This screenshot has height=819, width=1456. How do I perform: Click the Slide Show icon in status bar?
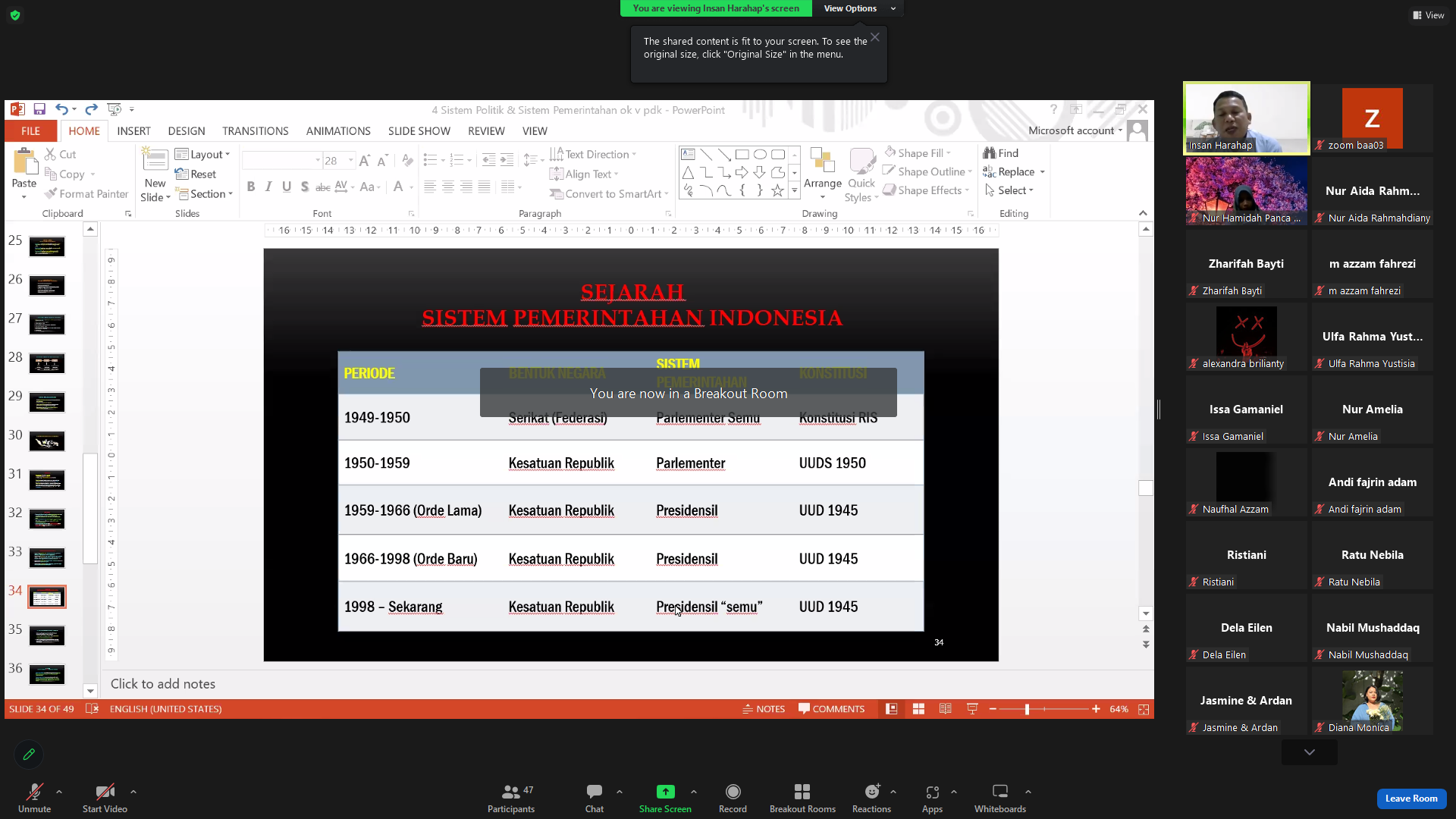(972, 709)
